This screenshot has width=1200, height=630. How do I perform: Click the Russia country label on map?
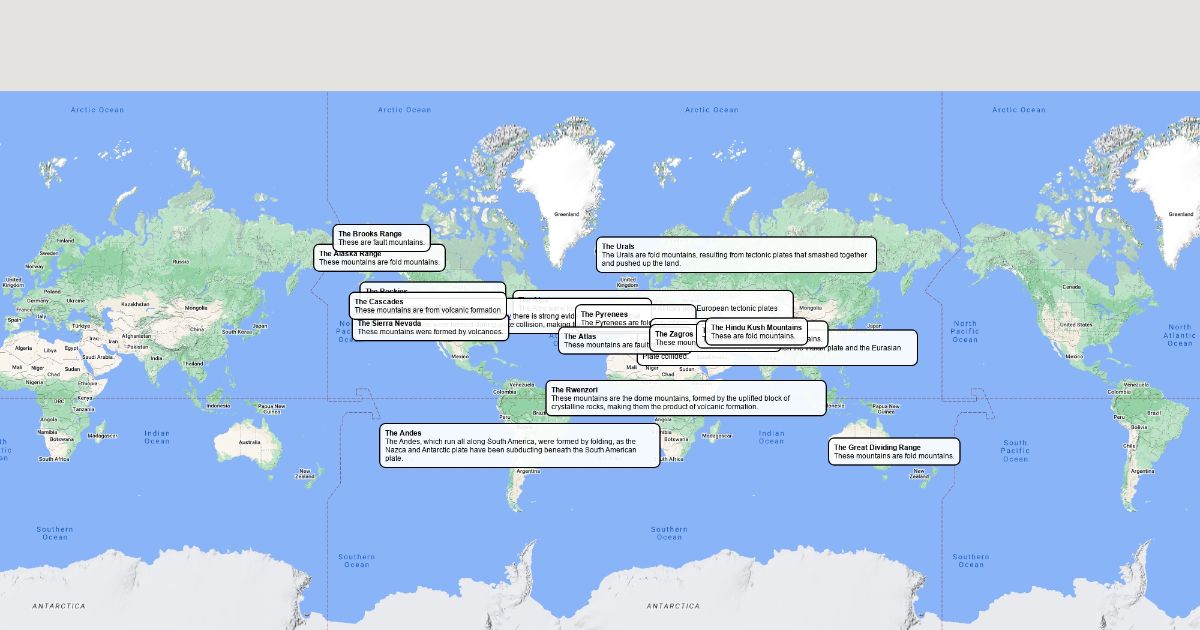(x=181, y=261)
